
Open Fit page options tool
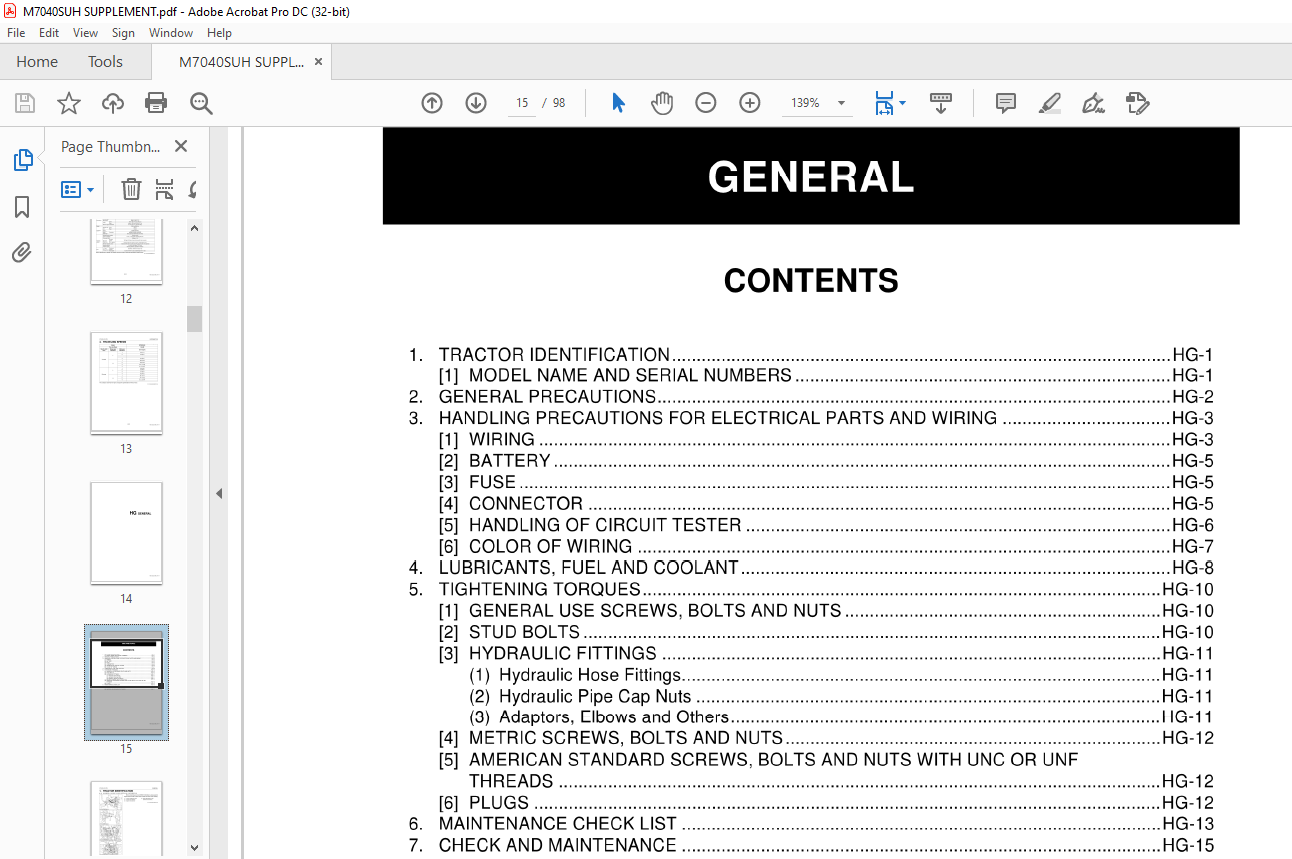coord(884,103)
